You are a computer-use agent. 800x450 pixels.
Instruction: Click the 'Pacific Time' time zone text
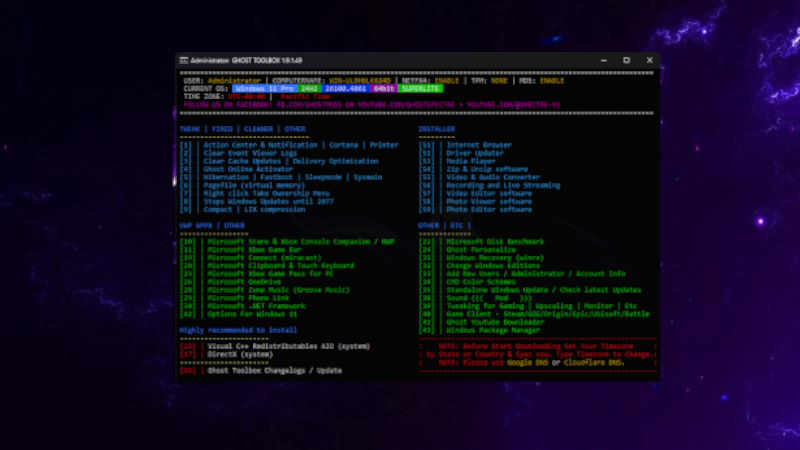306,97
